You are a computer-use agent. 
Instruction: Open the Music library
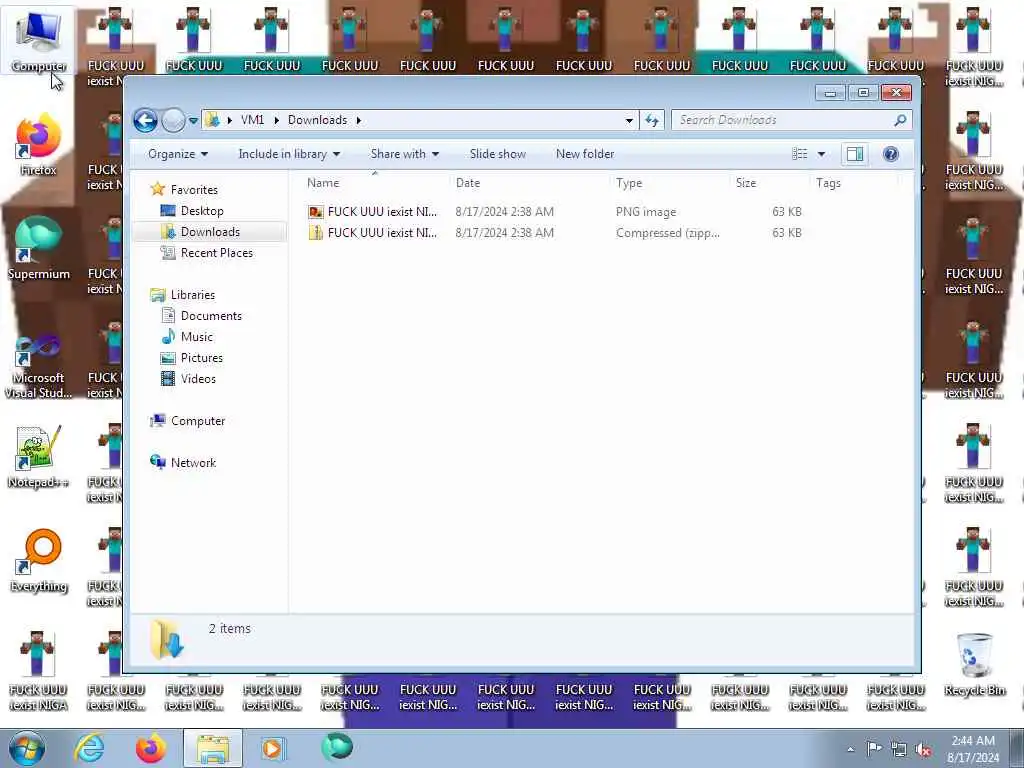coord(197,337)
